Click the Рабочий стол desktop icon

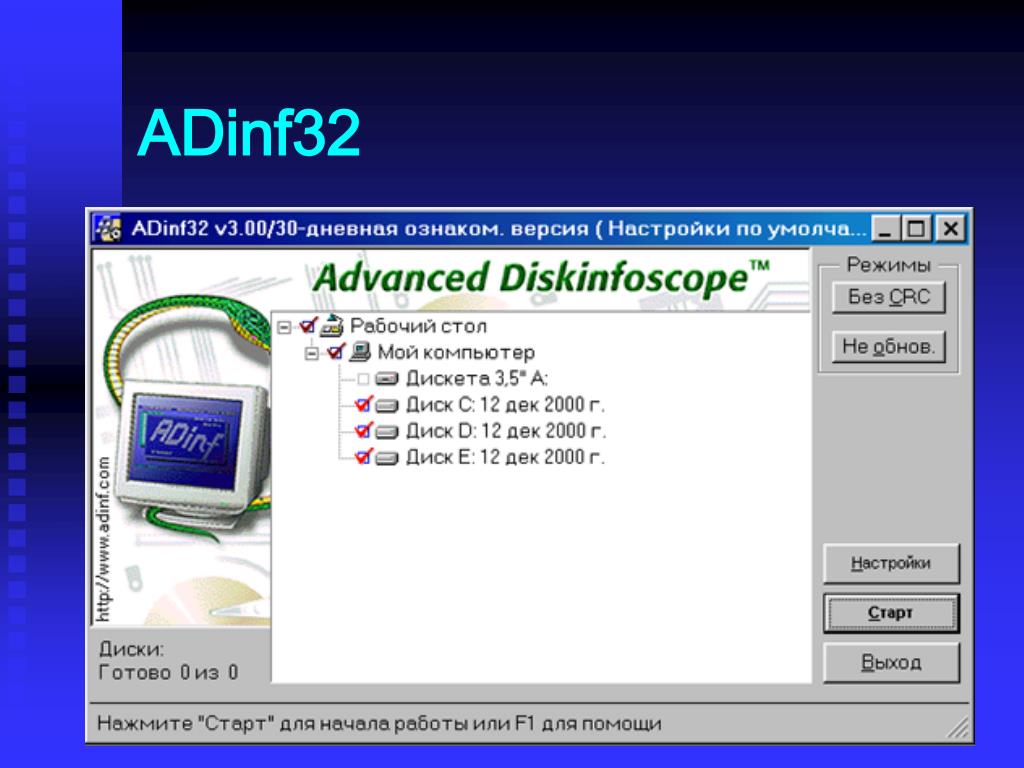coord(332,325)
